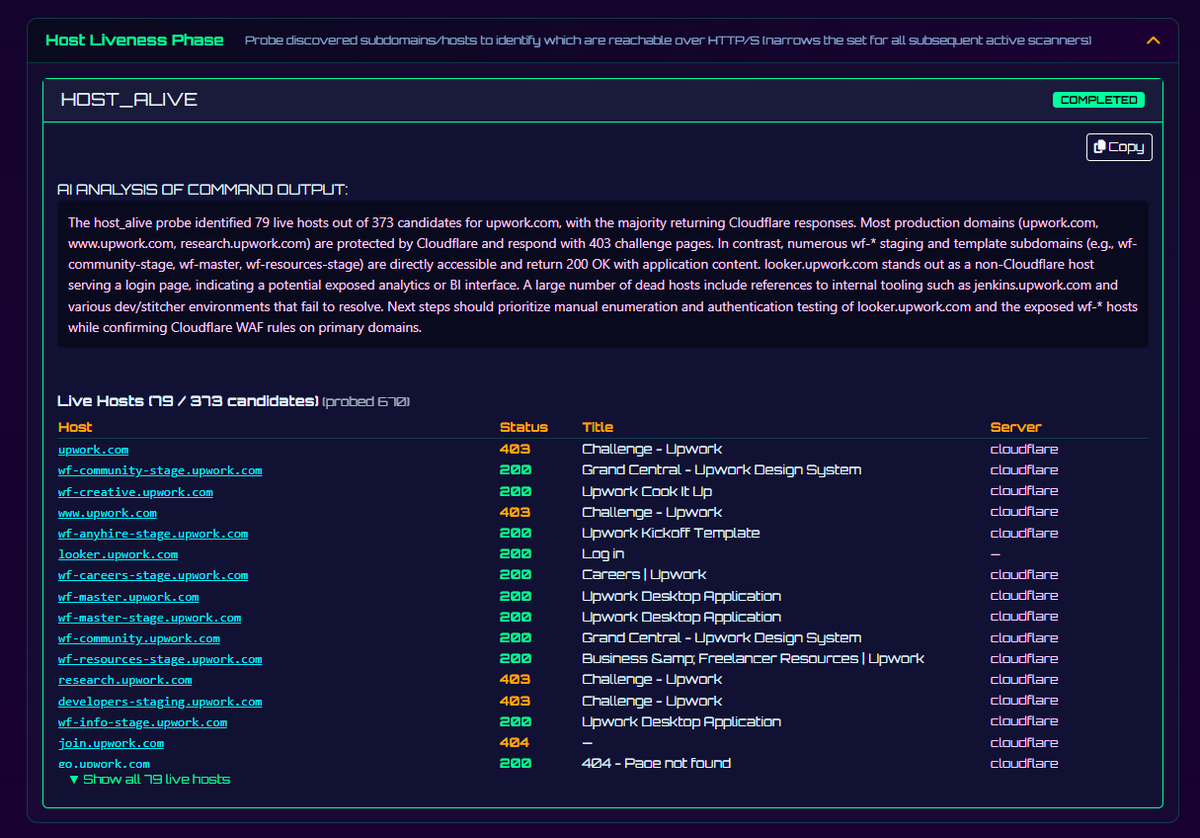Click the AI ANALYSIS OF COMMAND OUTPUT heading

[202, 190]
